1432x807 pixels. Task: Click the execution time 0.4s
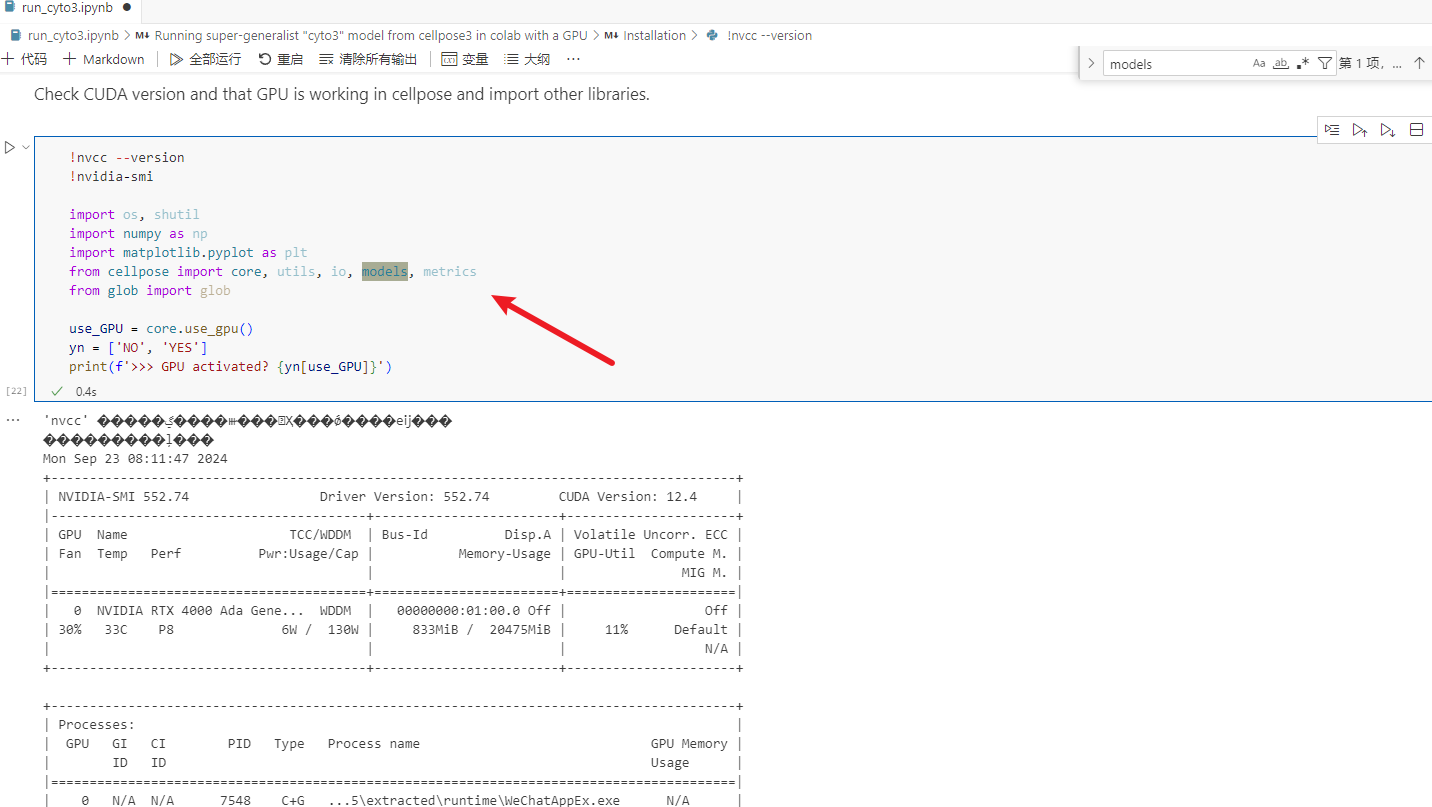point(86,392)
